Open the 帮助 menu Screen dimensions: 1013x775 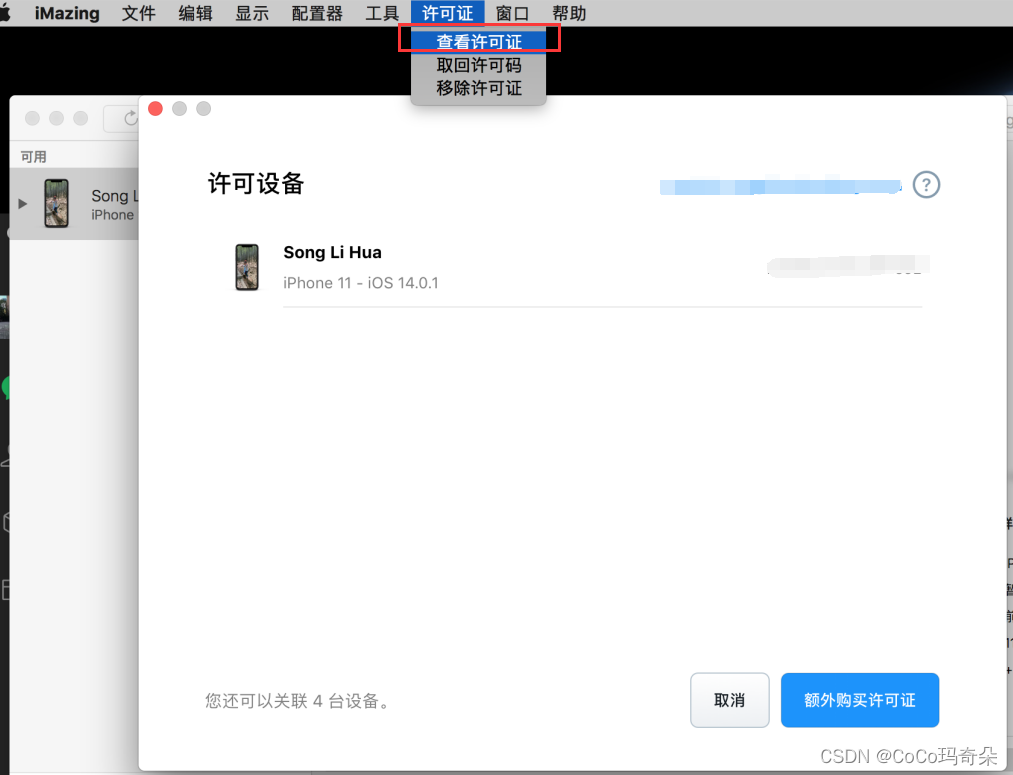click(x=569, y=13)
